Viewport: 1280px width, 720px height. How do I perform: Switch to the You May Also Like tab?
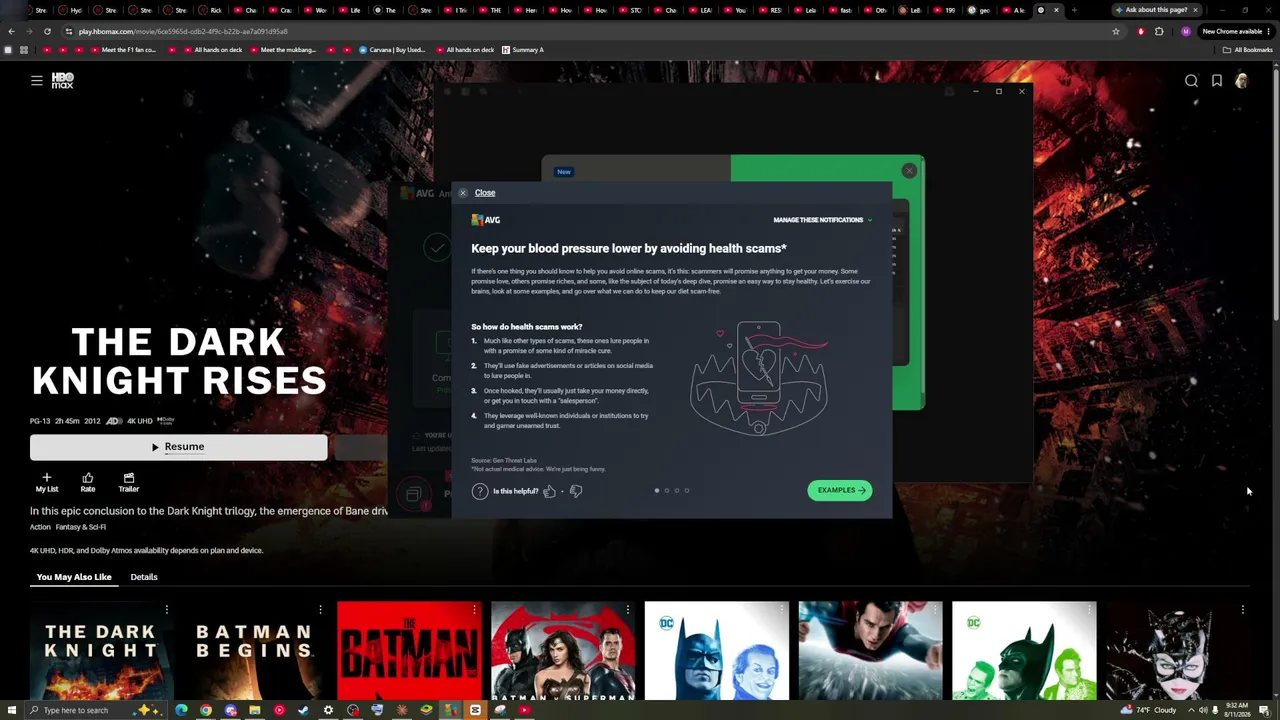click(74, 577)
